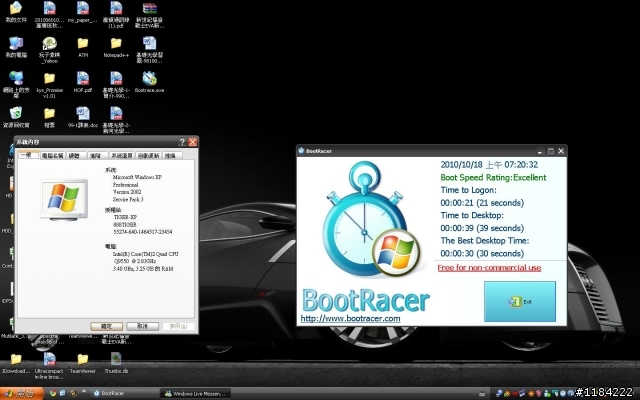The height and width of the screenshot is (400, 640).
Task: Click the 2010/10/18 timestamp in BootRacer
Action: tap(489, 165)
